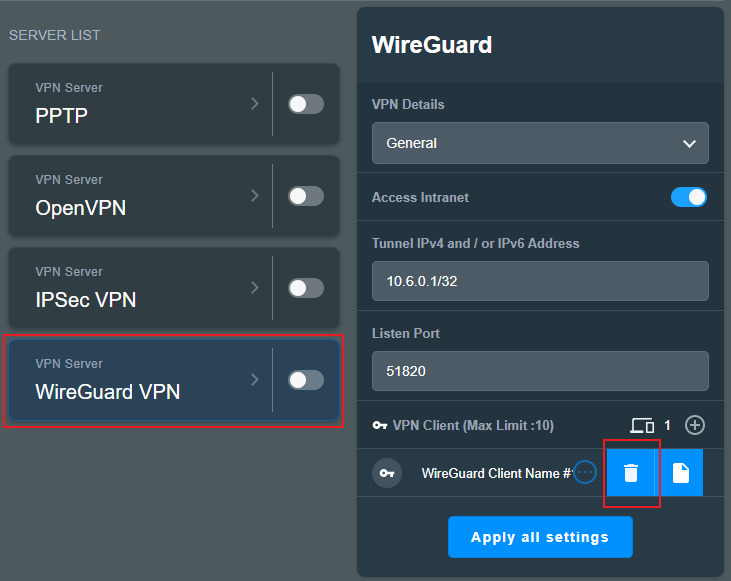Viewport: 731px width, 581px height.
Task: Switch on the IPSec VPN server toggle
Action: point(306,288)
